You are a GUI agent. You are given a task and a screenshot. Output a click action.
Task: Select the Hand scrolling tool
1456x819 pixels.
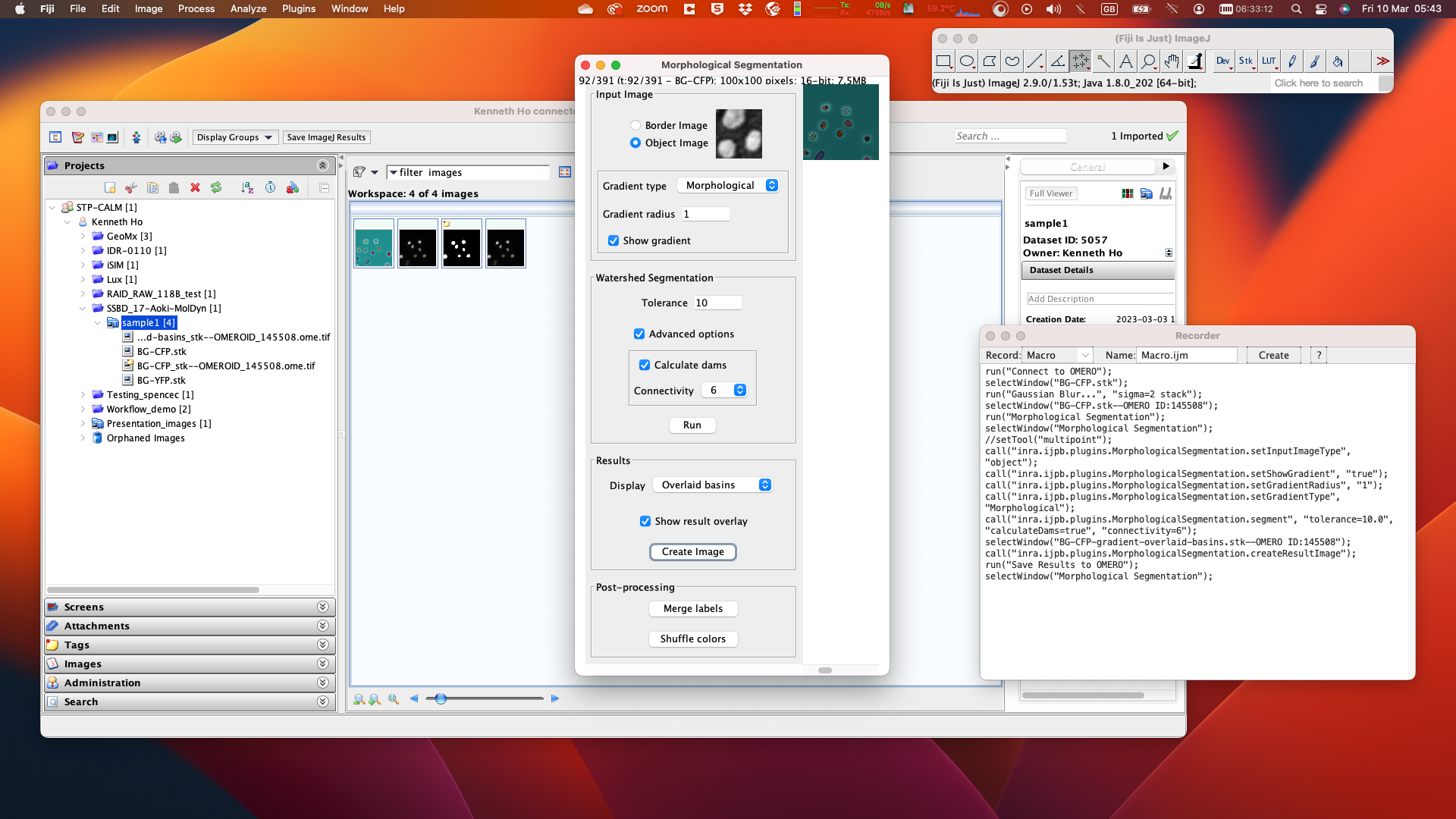click(x=1172, y=61)
